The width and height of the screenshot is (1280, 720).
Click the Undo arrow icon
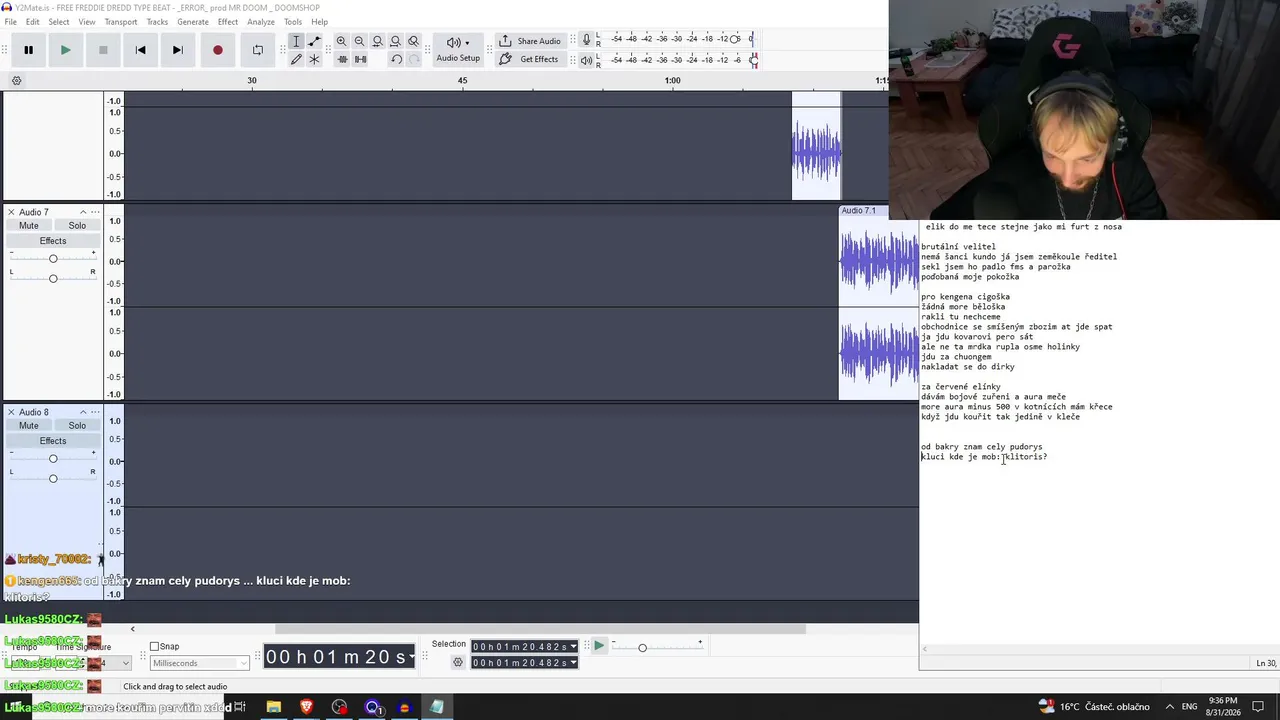click(396, 59)
